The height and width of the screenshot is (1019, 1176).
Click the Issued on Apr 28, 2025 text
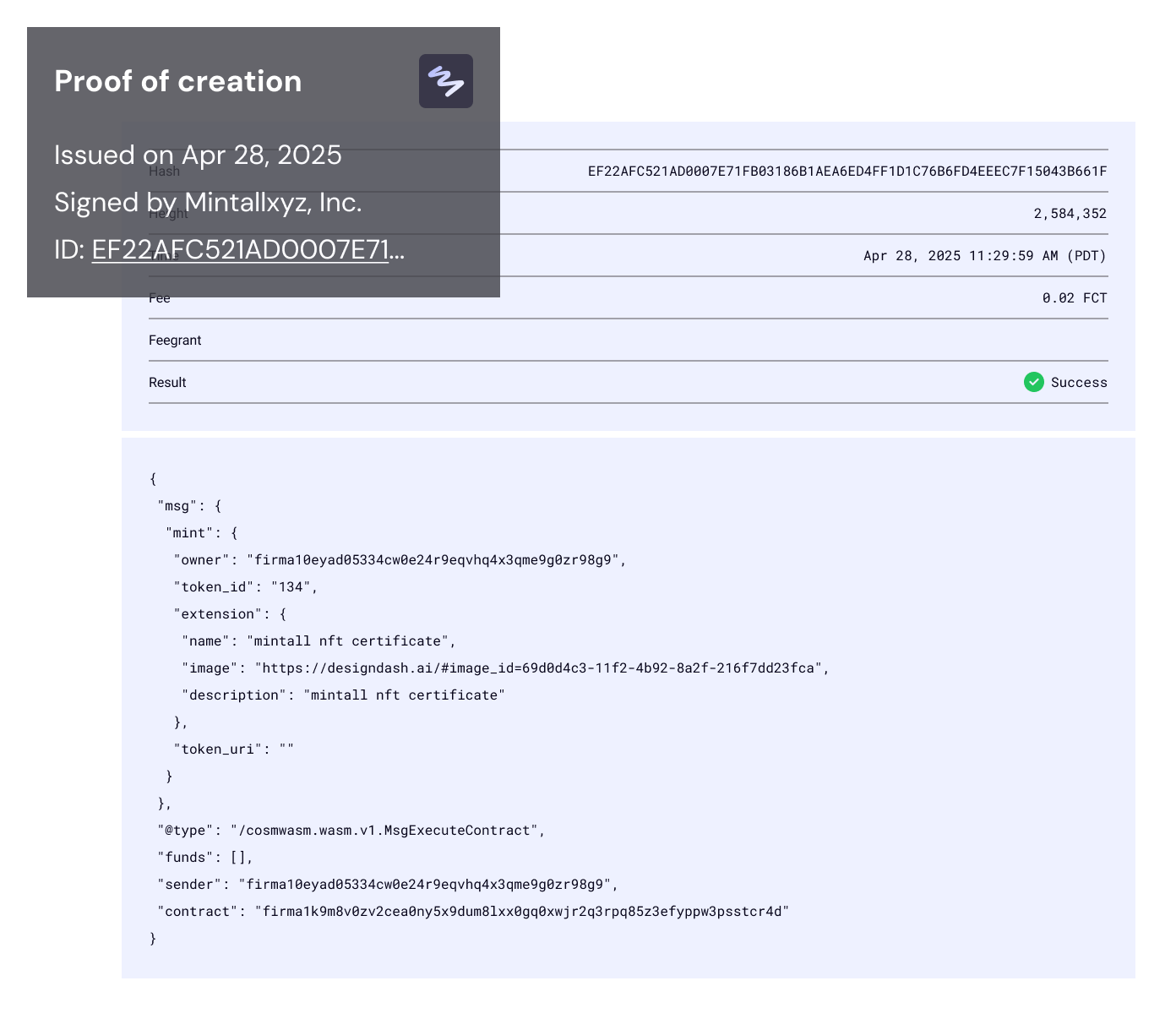pos(198,155)
